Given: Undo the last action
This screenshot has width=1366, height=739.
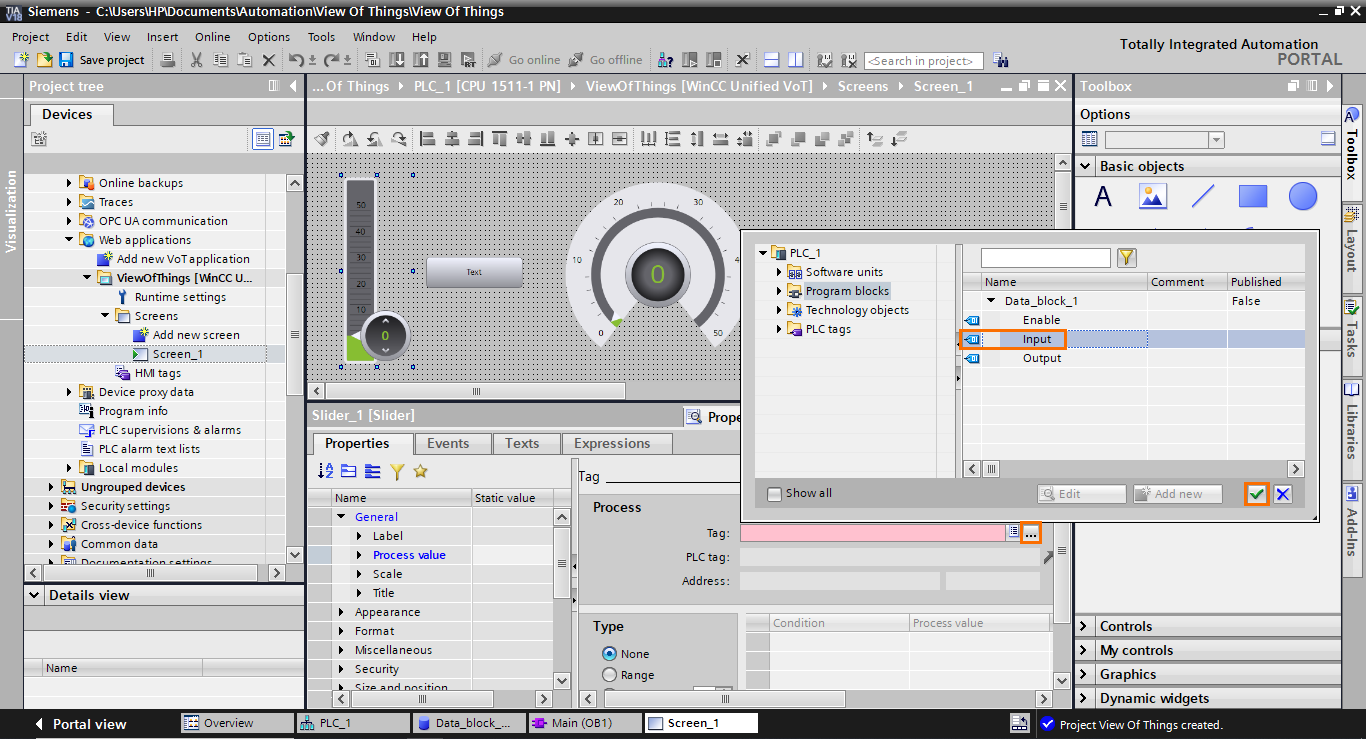Looking at the screenshot, I should coord(296,60).
